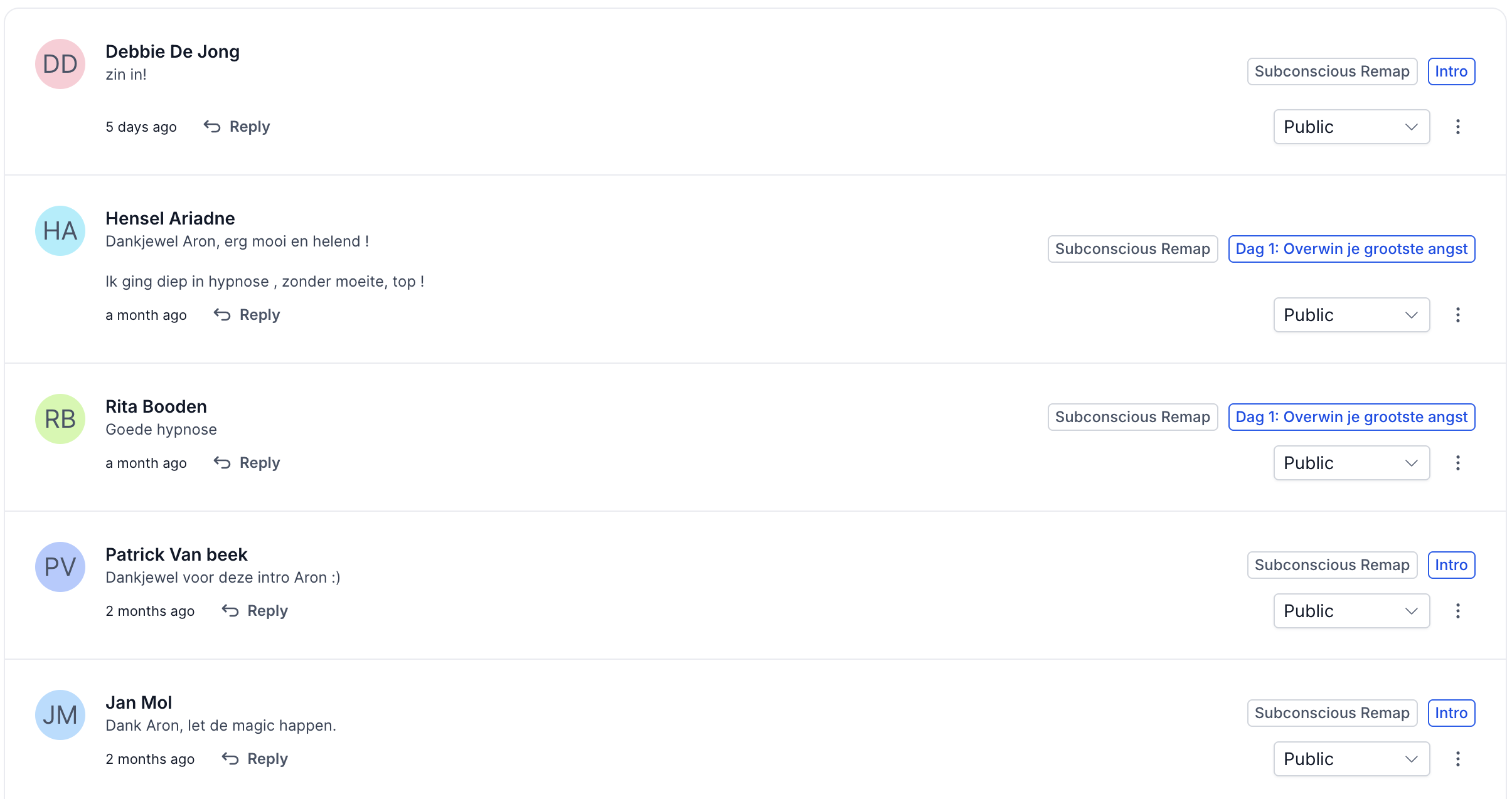Click the HA avatar circle
1512x799 pixels.
[x=60, y=231]
